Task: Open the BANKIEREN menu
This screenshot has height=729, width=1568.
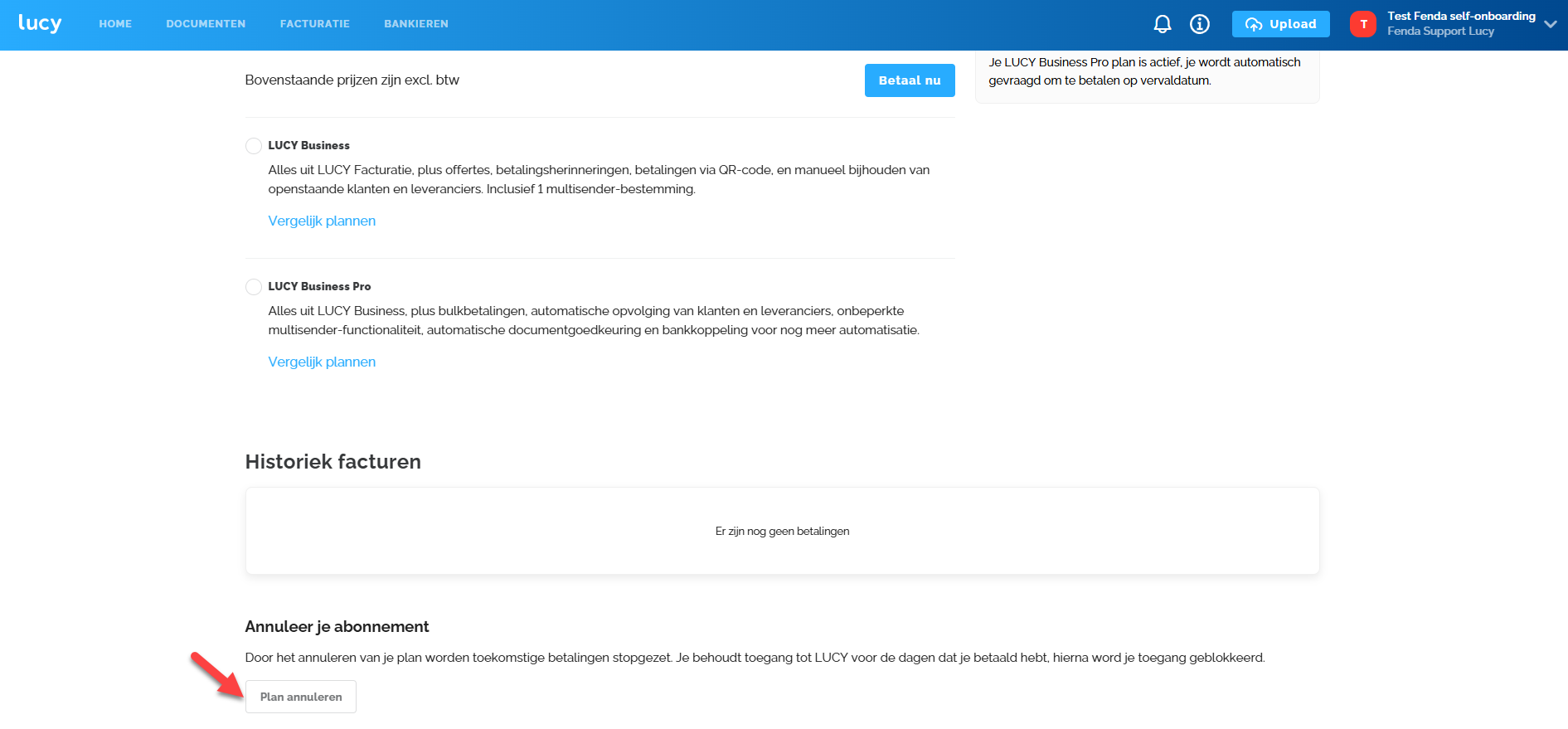Action: click(x=416, y=24)
